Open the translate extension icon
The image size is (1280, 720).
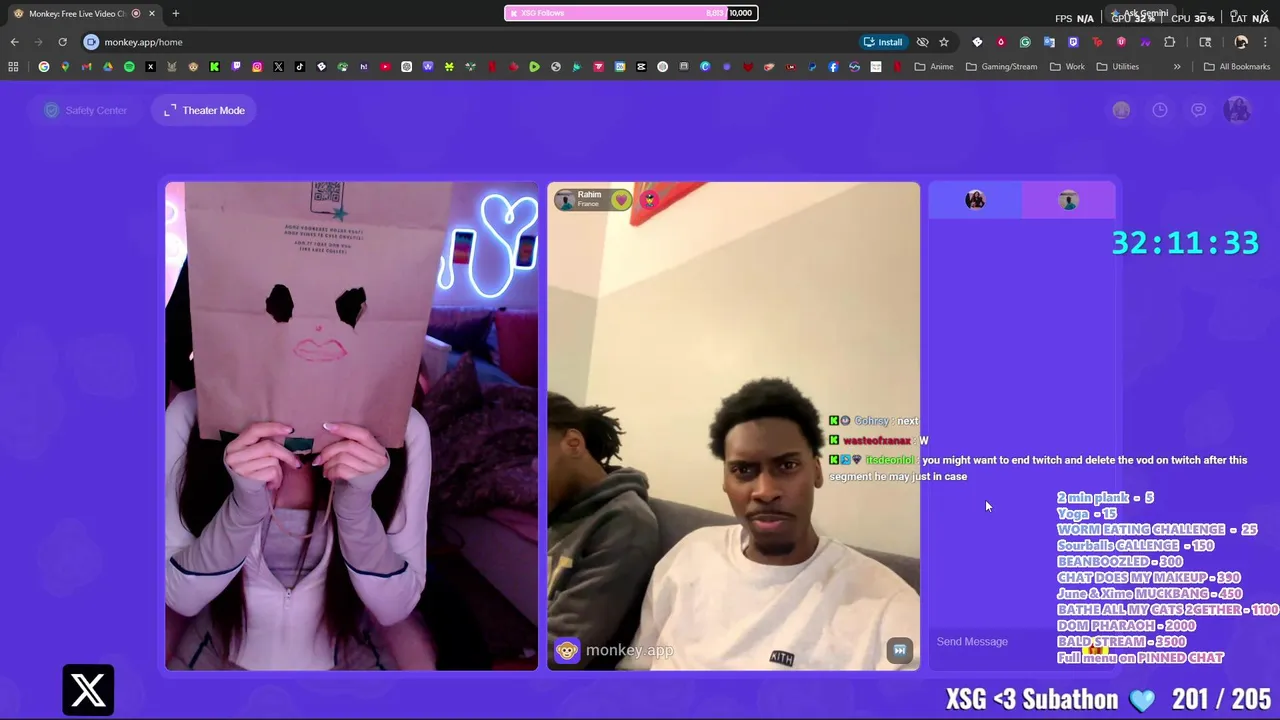point(1049,42)
